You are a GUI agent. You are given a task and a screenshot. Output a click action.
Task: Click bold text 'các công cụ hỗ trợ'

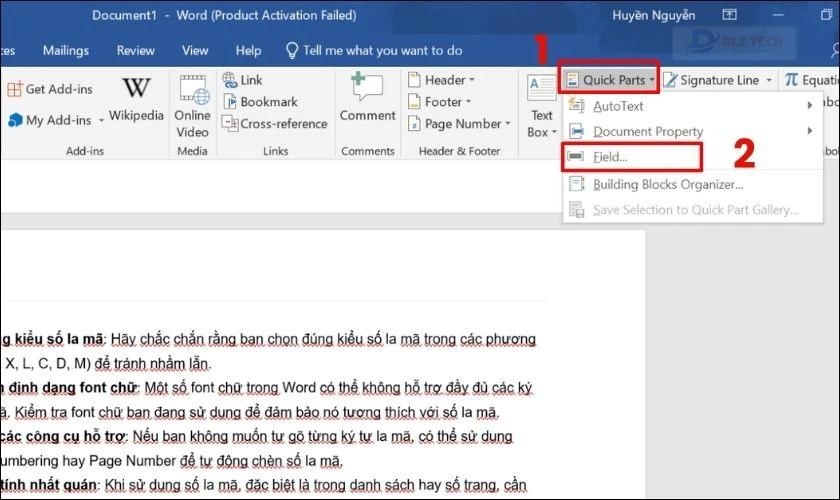coord(63,436)
